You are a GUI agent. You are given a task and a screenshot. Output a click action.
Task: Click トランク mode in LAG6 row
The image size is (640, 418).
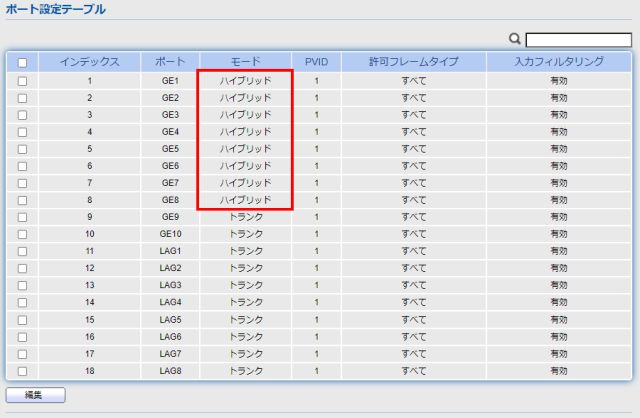(x=246, y=337)
